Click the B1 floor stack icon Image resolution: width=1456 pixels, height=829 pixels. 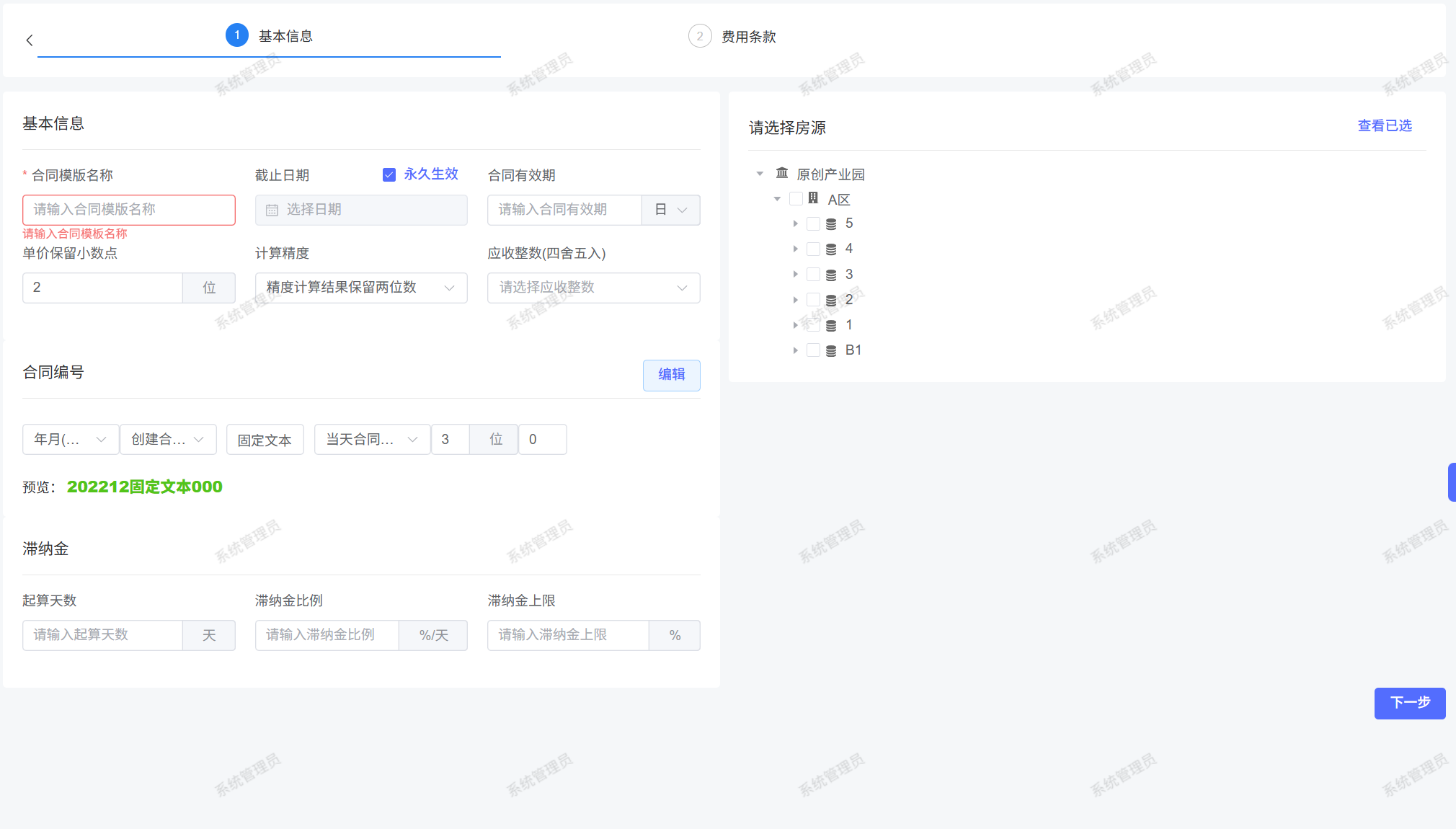click(831, 350)
